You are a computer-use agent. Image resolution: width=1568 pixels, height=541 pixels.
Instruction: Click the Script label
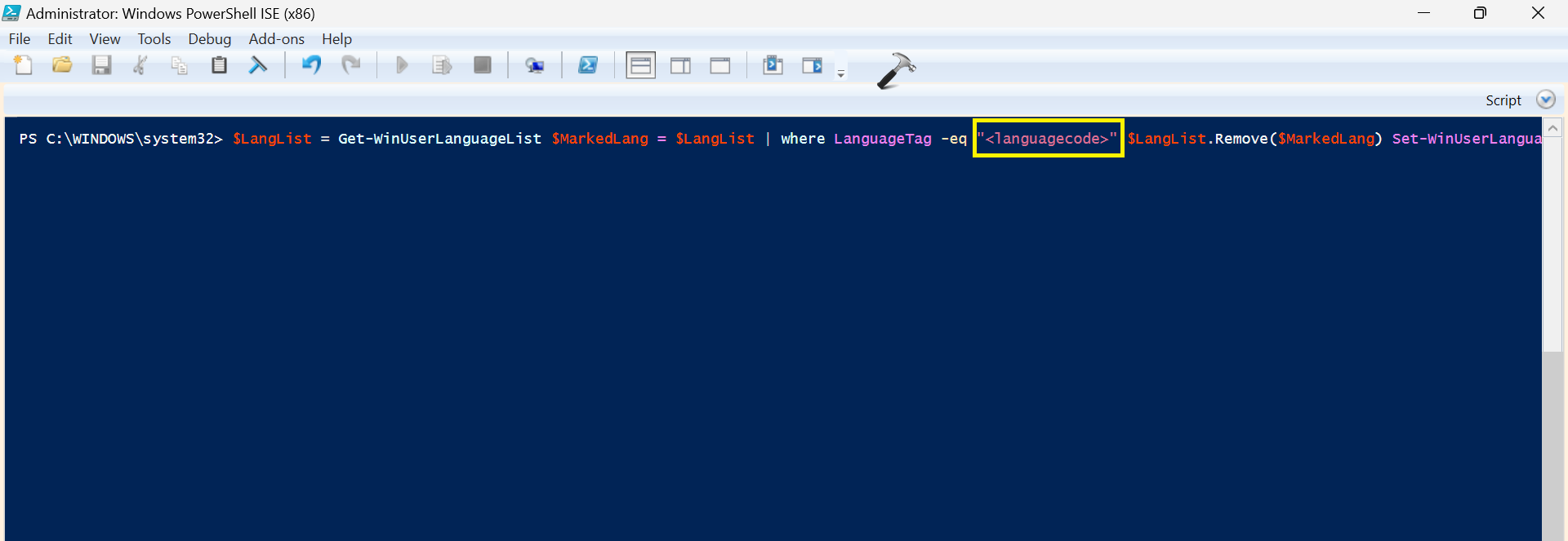click(1503, 100)
